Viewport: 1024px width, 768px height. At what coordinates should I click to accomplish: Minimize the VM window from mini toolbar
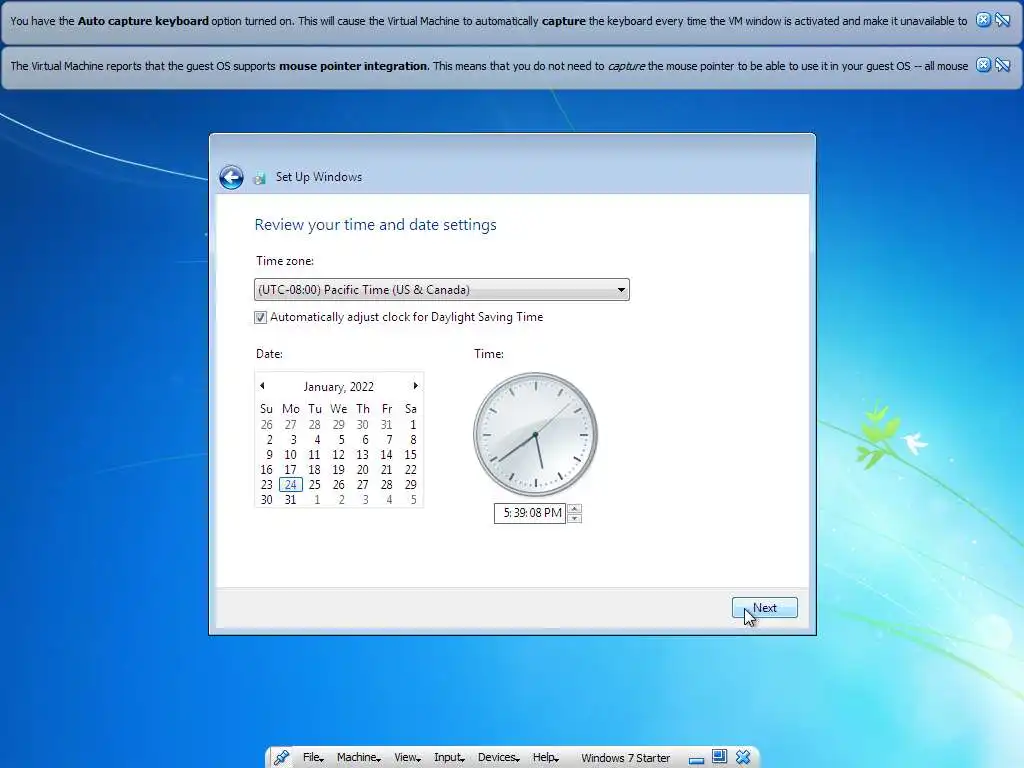coord(696,759)
